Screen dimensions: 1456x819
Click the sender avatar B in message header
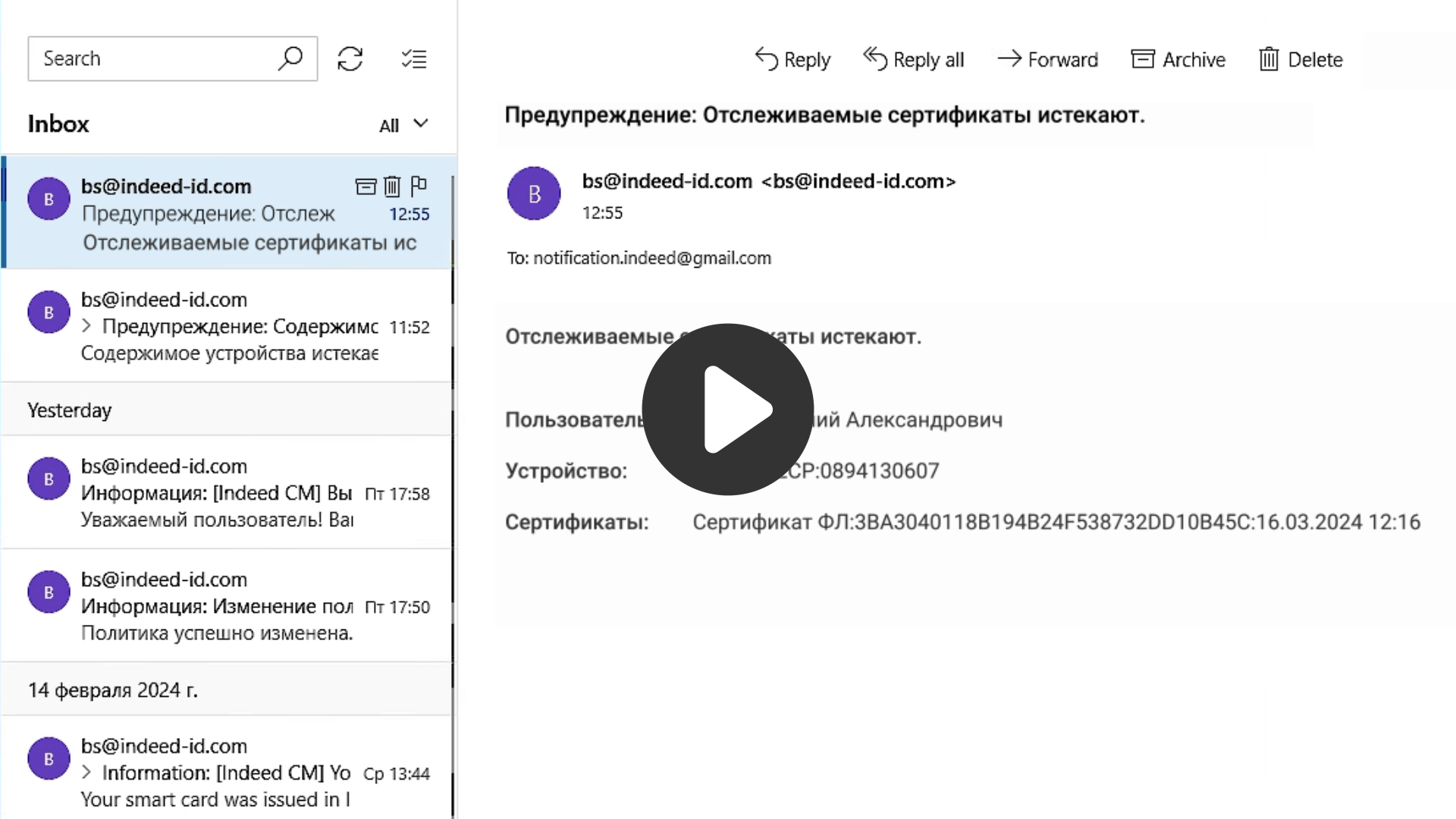point(534,194)
